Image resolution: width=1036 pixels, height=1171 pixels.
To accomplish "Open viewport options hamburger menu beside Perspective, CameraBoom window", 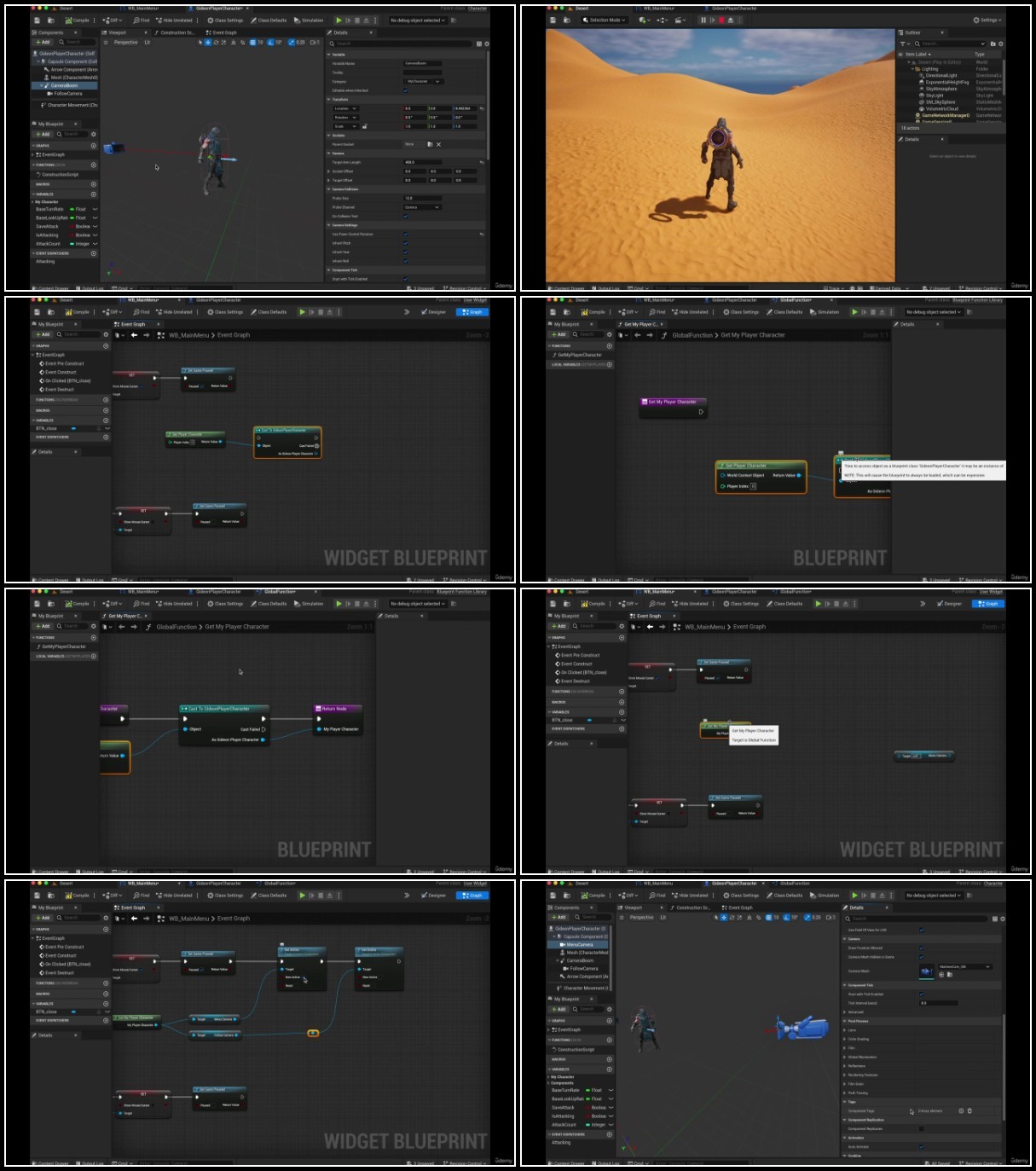I will click(x=106, y=43).
